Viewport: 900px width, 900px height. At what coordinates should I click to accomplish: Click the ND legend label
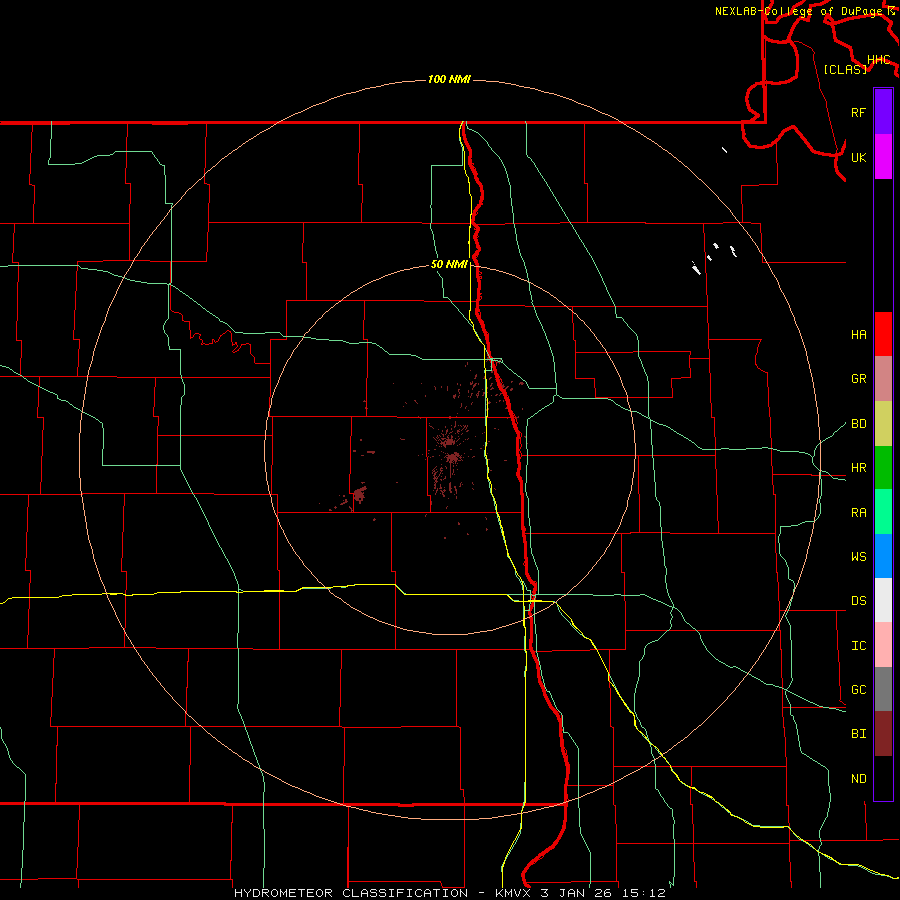point(858,779)
